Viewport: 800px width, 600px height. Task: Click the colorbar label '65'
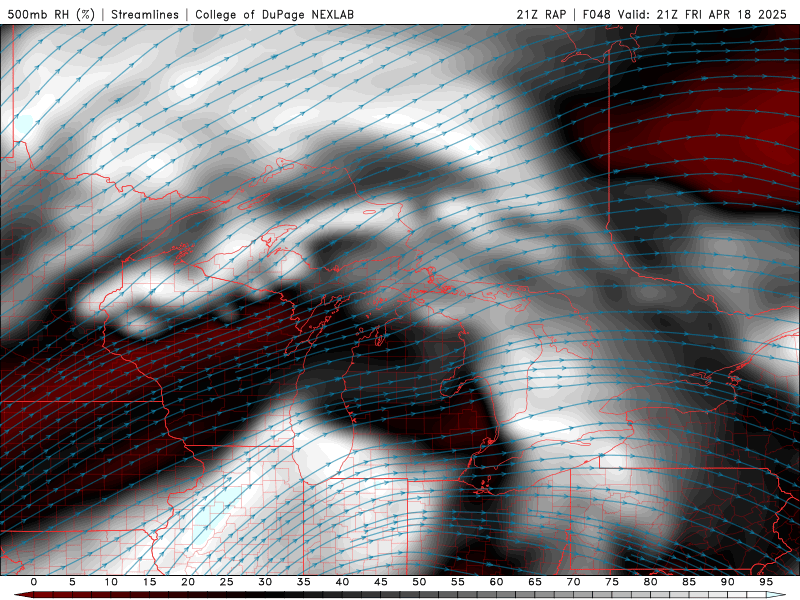tap(535, 582)
